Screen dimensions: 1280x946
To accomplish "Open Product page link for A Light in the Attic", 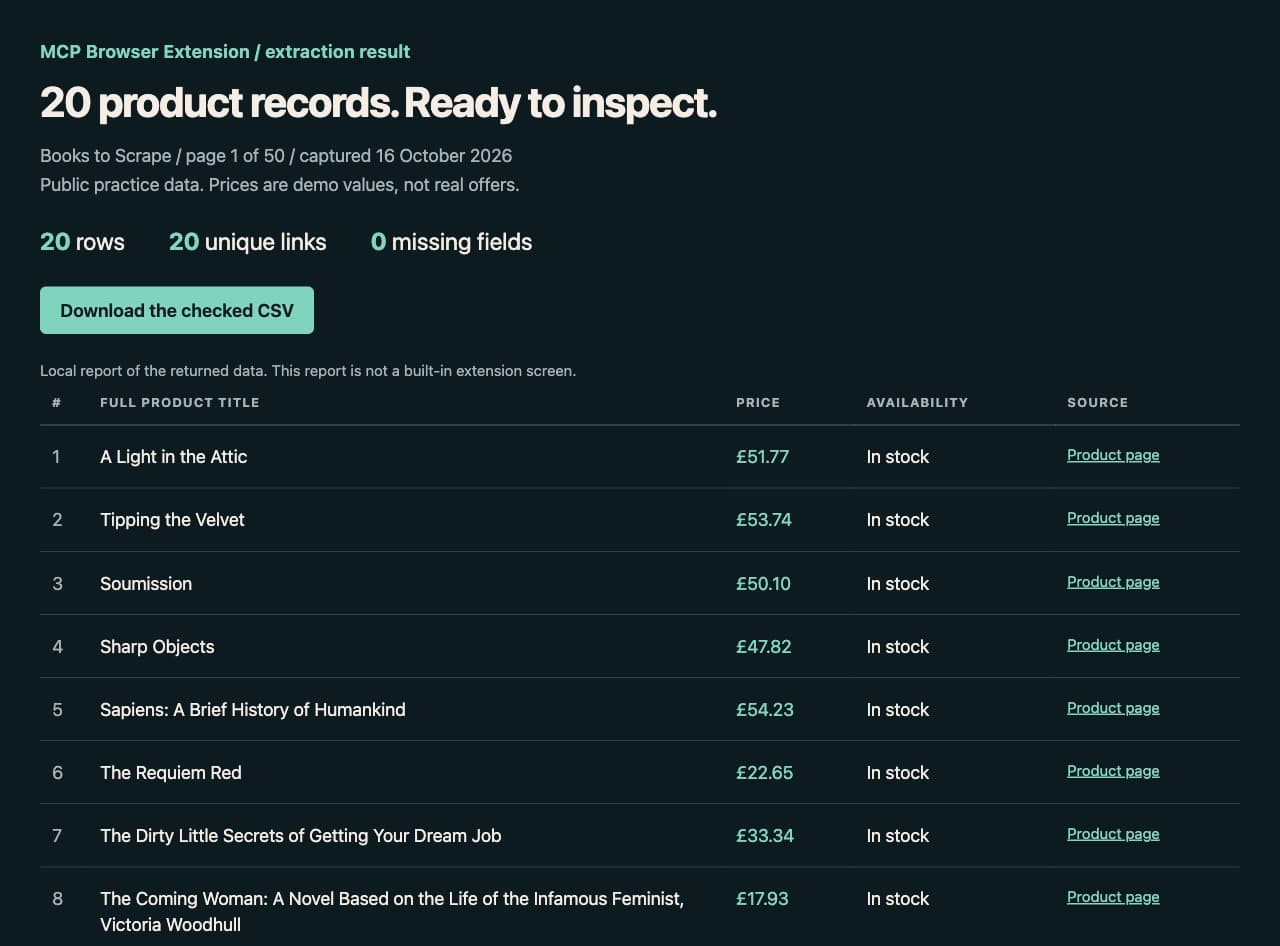I will [1113, 455].
